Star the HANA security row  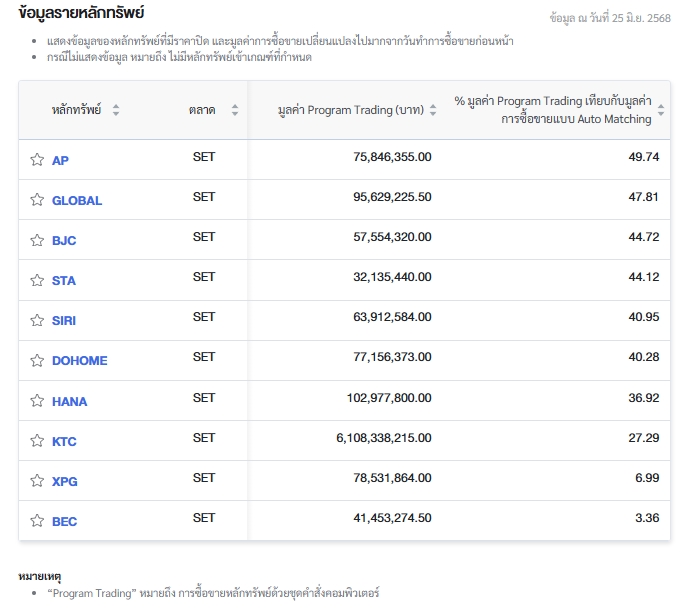pyautogui.click(x=37, y=401)
